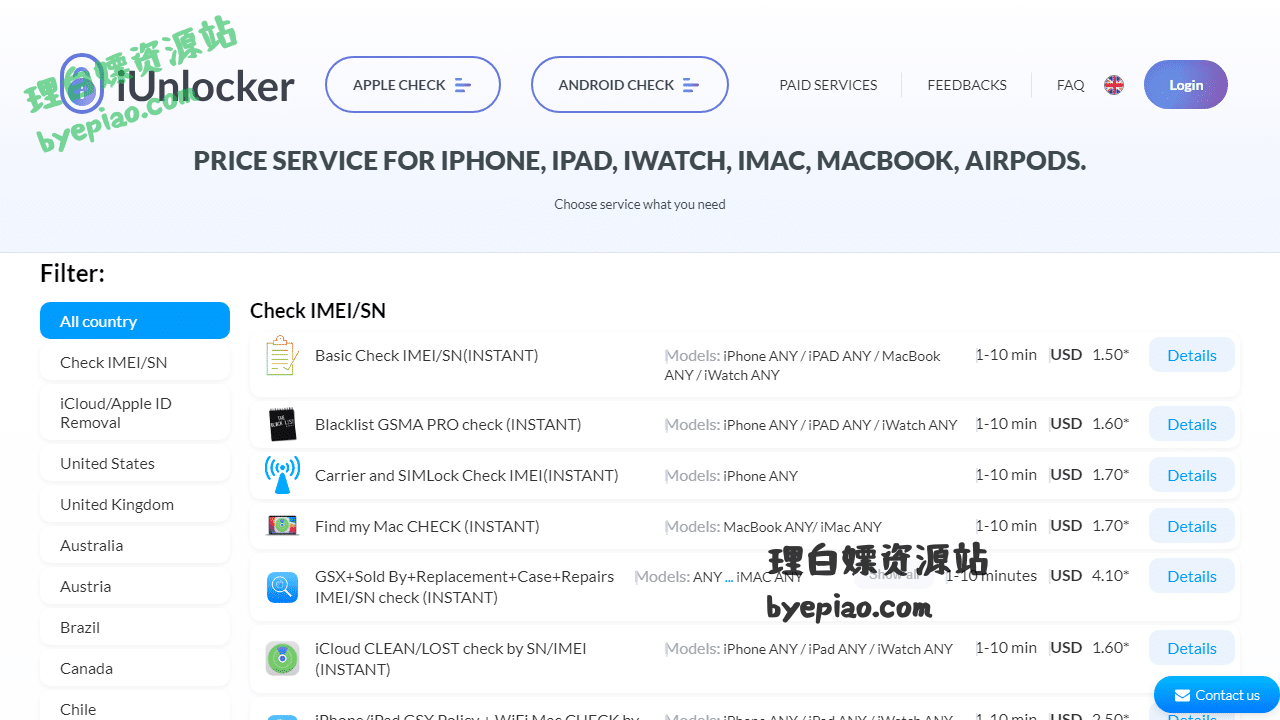Click Blacklist GSMA PRO check (INSTANT) name
The width and height of the screenshot is (1280, 720).
coord(448,424)
